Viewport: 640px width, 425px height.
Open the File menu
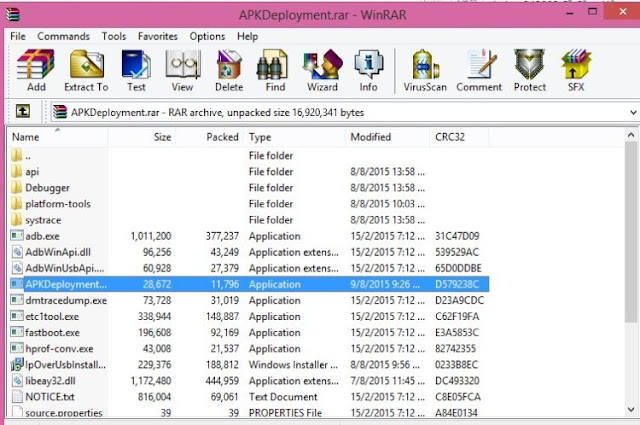pos(18,36)
